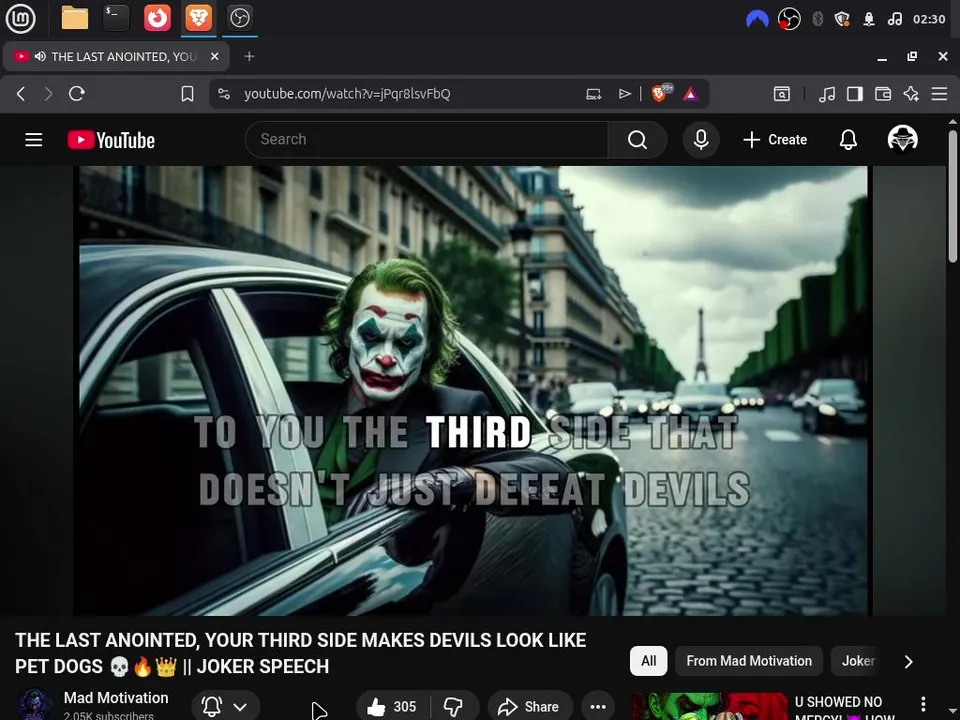Bookmark this page
Screen dimensions: 960x720
[187, 94]
